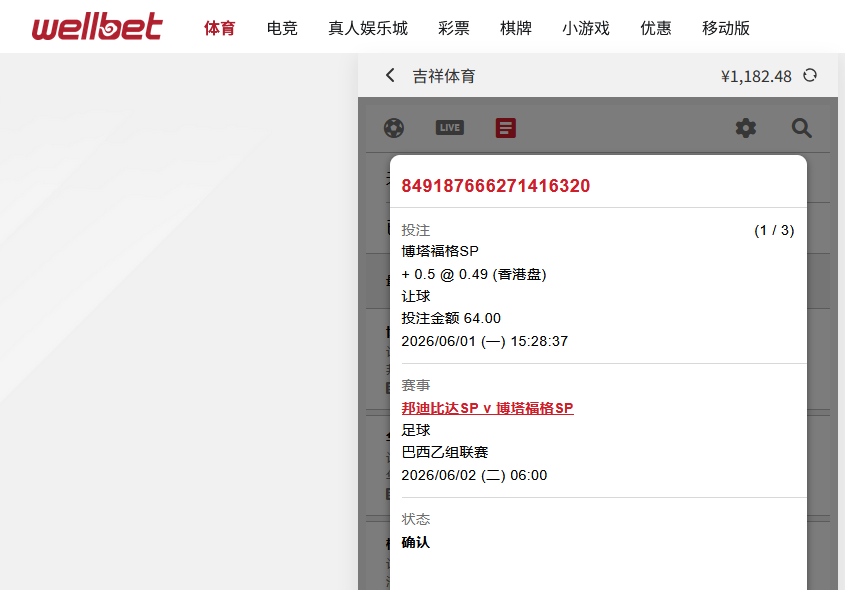Select the 电竞 menu item
The width and height of the screenshot is (845, 590).
[282, 28]
